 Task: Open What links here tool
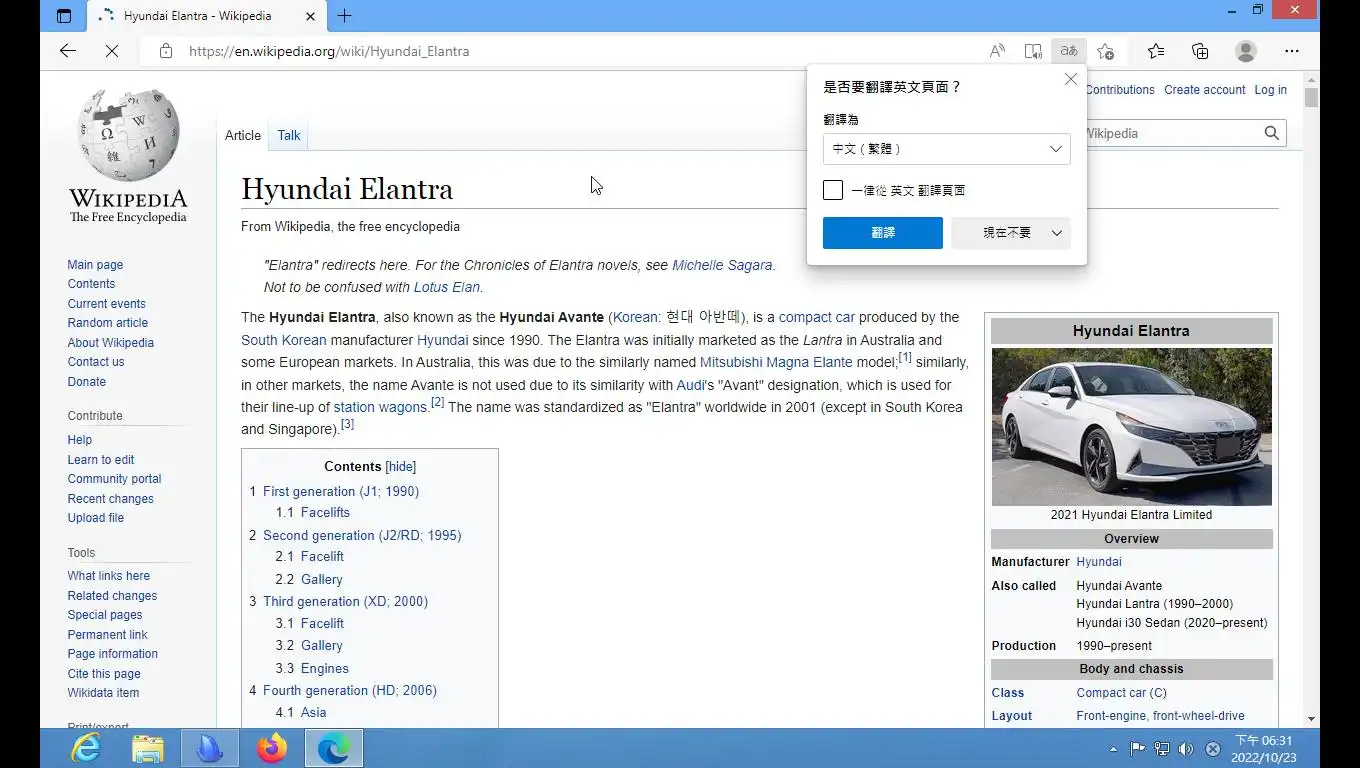tap(109, 576)
